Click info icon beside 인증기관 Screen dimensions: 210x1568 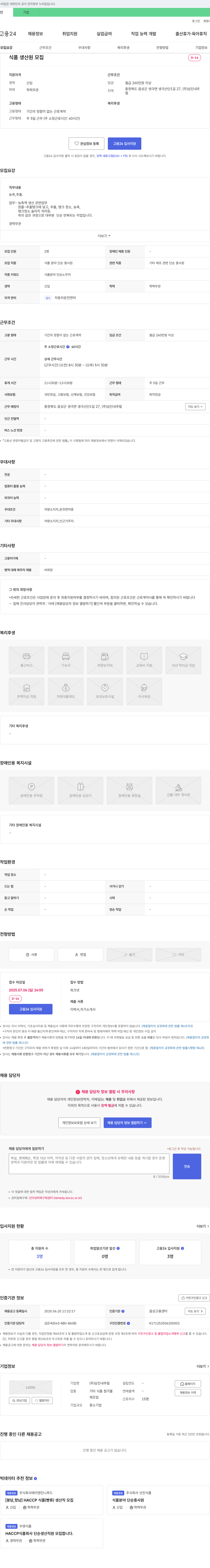(122, 1311)
